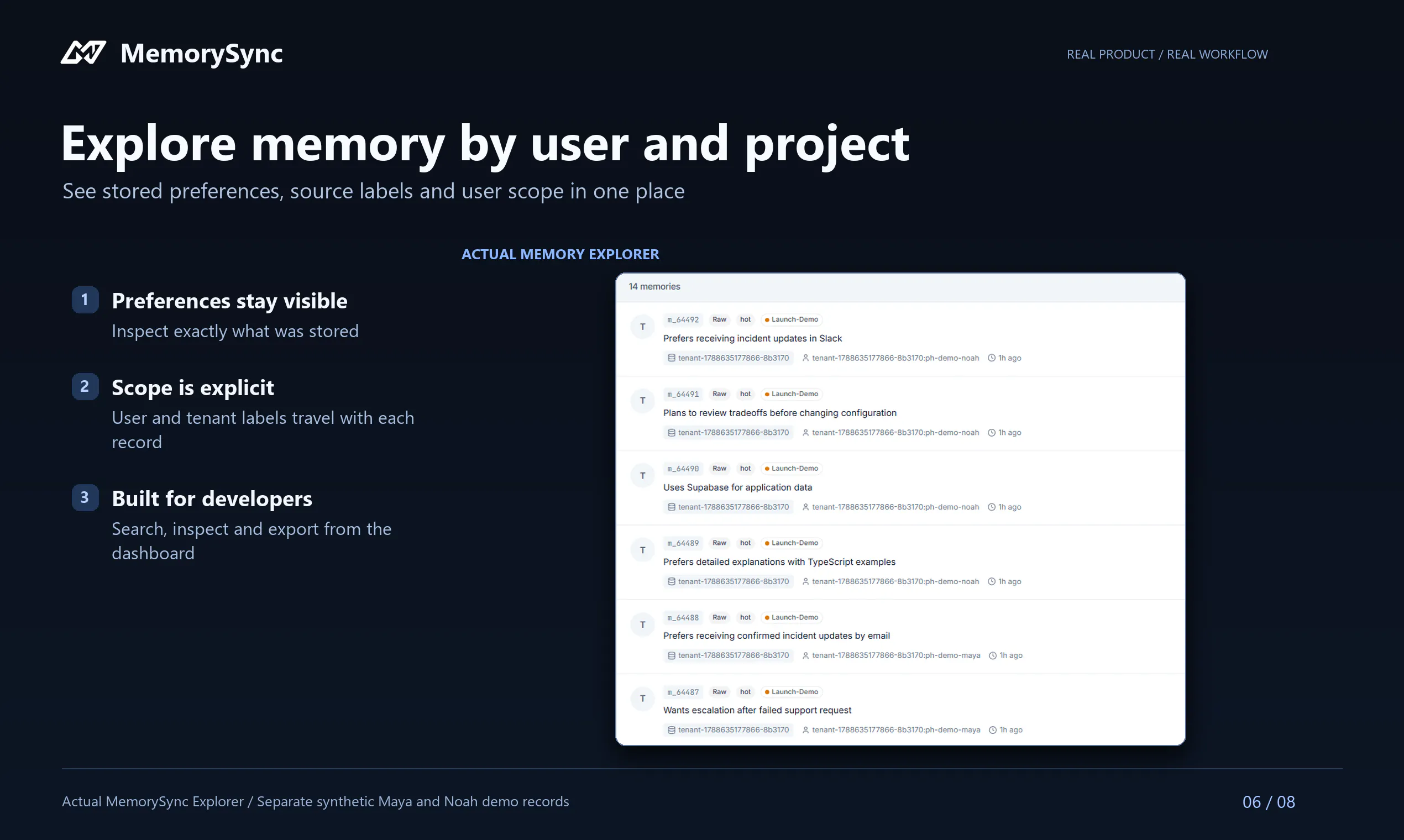Open 'Prefers receiving confirmed incident updates by email'

(x=776, y=636)
